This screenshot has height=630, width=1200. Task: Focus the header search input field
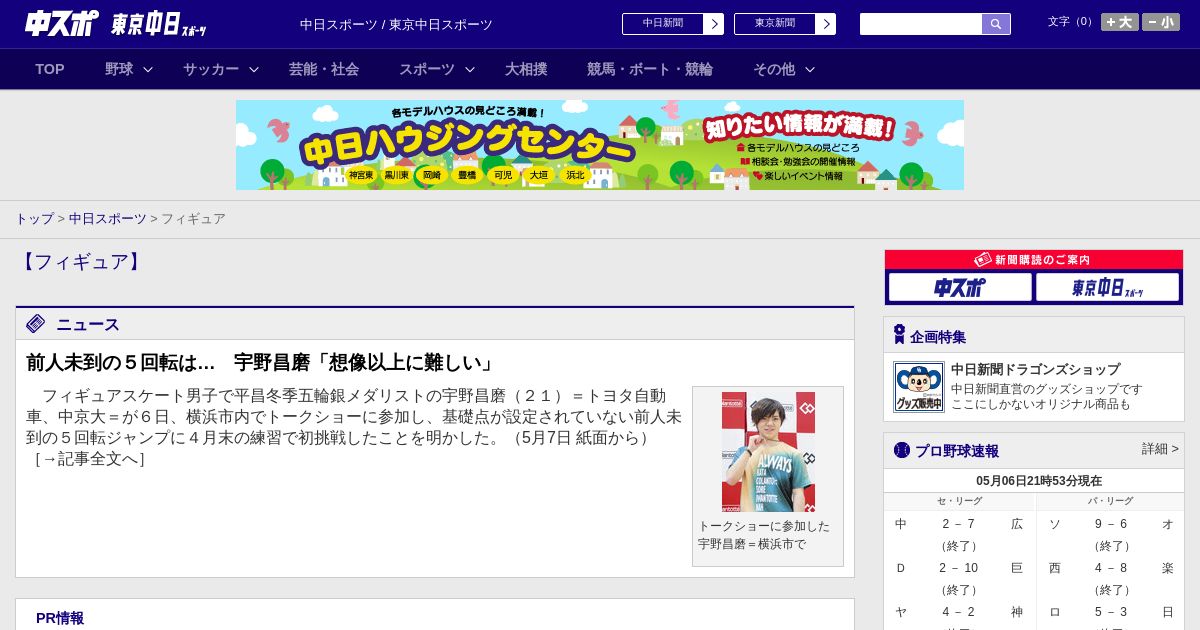click(x=921, y=24)
